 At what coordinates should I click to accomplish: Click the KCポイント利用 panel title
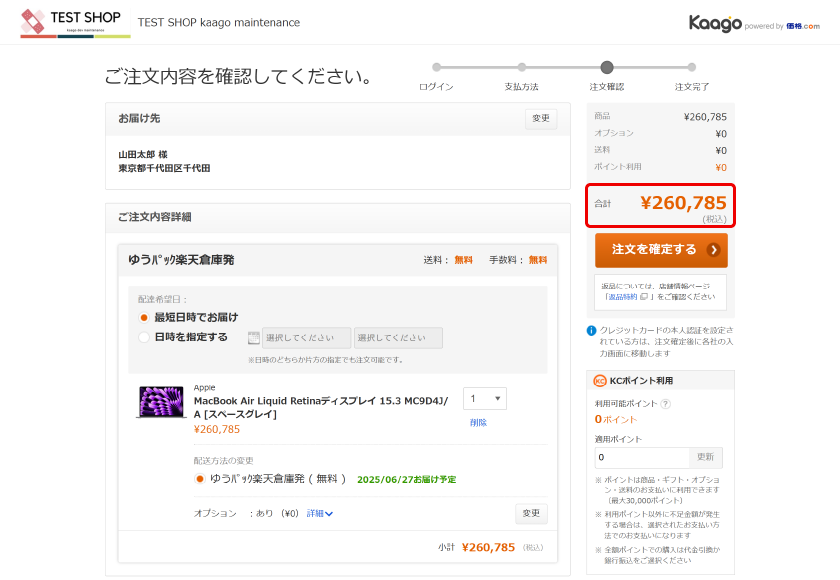pos(641,381)
